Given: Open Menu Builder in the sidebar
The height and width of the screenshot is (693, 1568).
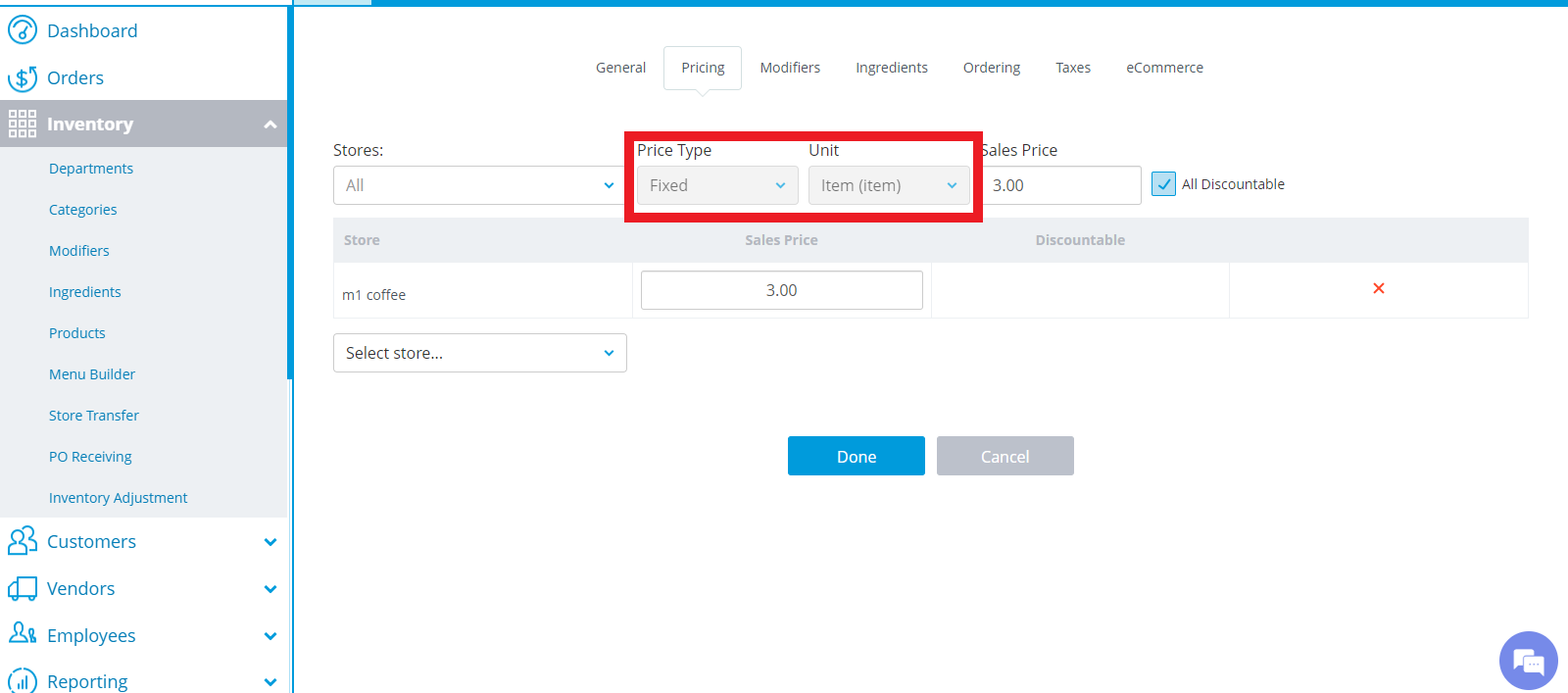Looking at the screenshot, I should coord(92,374).
